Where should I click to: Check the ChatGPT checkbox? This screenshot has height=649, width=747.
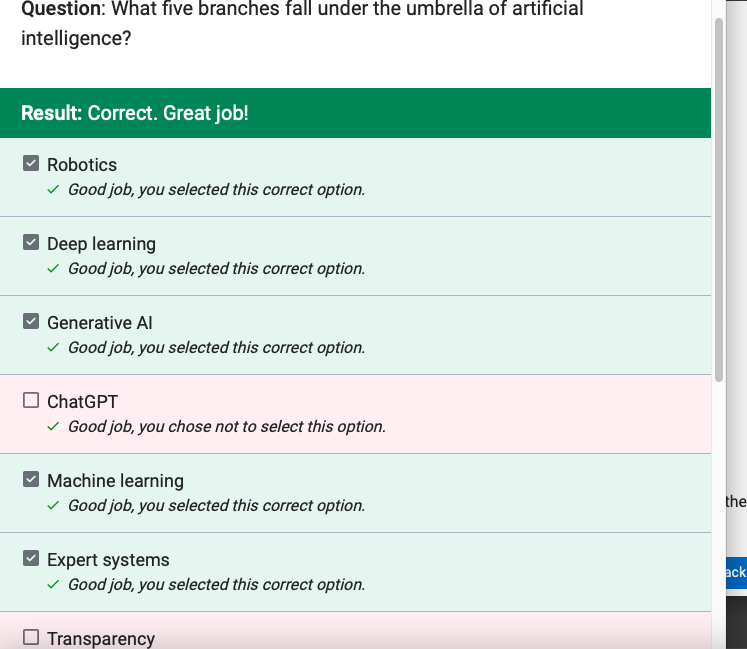pos(31,400)
